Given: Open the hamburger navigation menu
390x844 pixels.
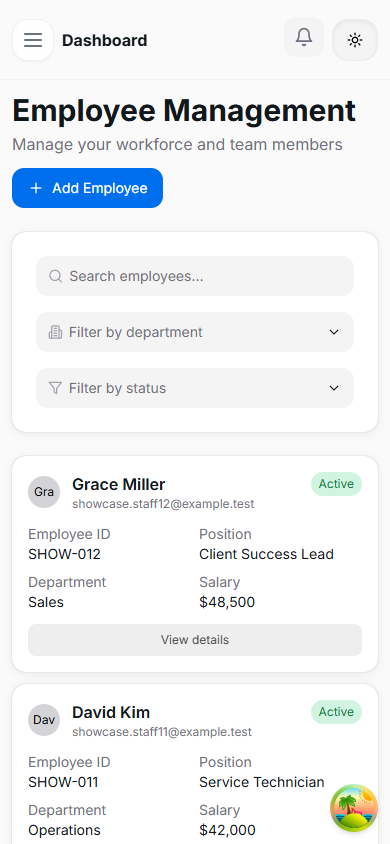Looking at the screenshot, I should coord(33,40).
